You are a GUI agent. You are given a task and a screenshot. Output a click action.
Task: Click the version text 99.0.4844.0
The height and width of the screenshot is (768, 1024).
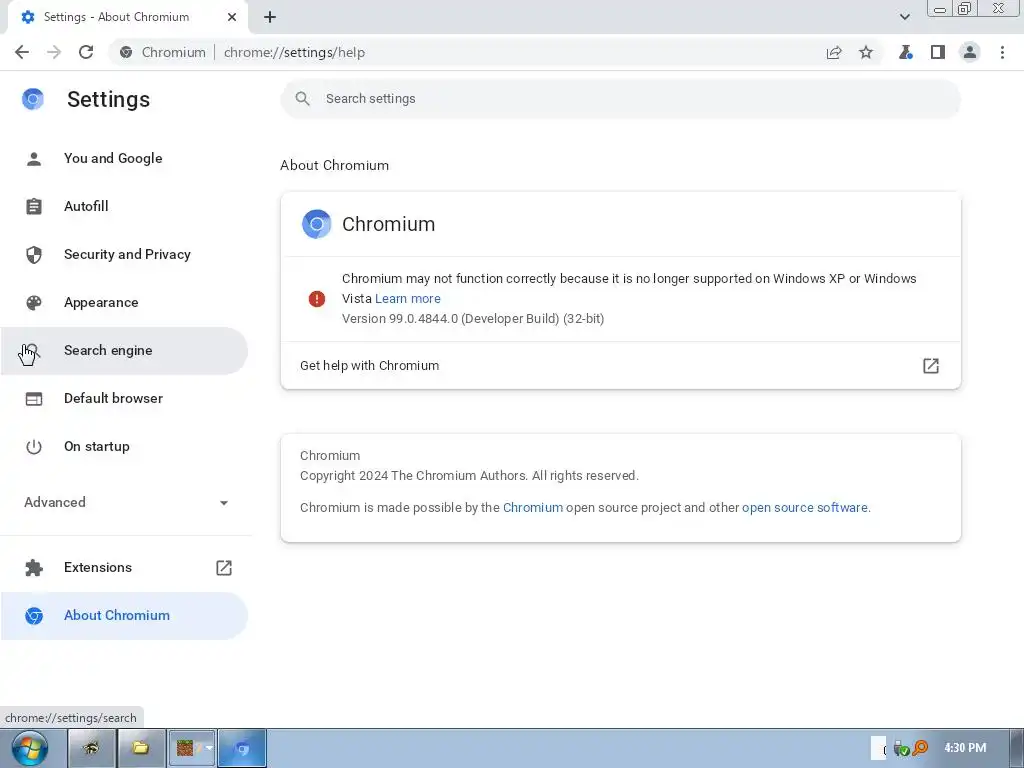pos(473,319)
